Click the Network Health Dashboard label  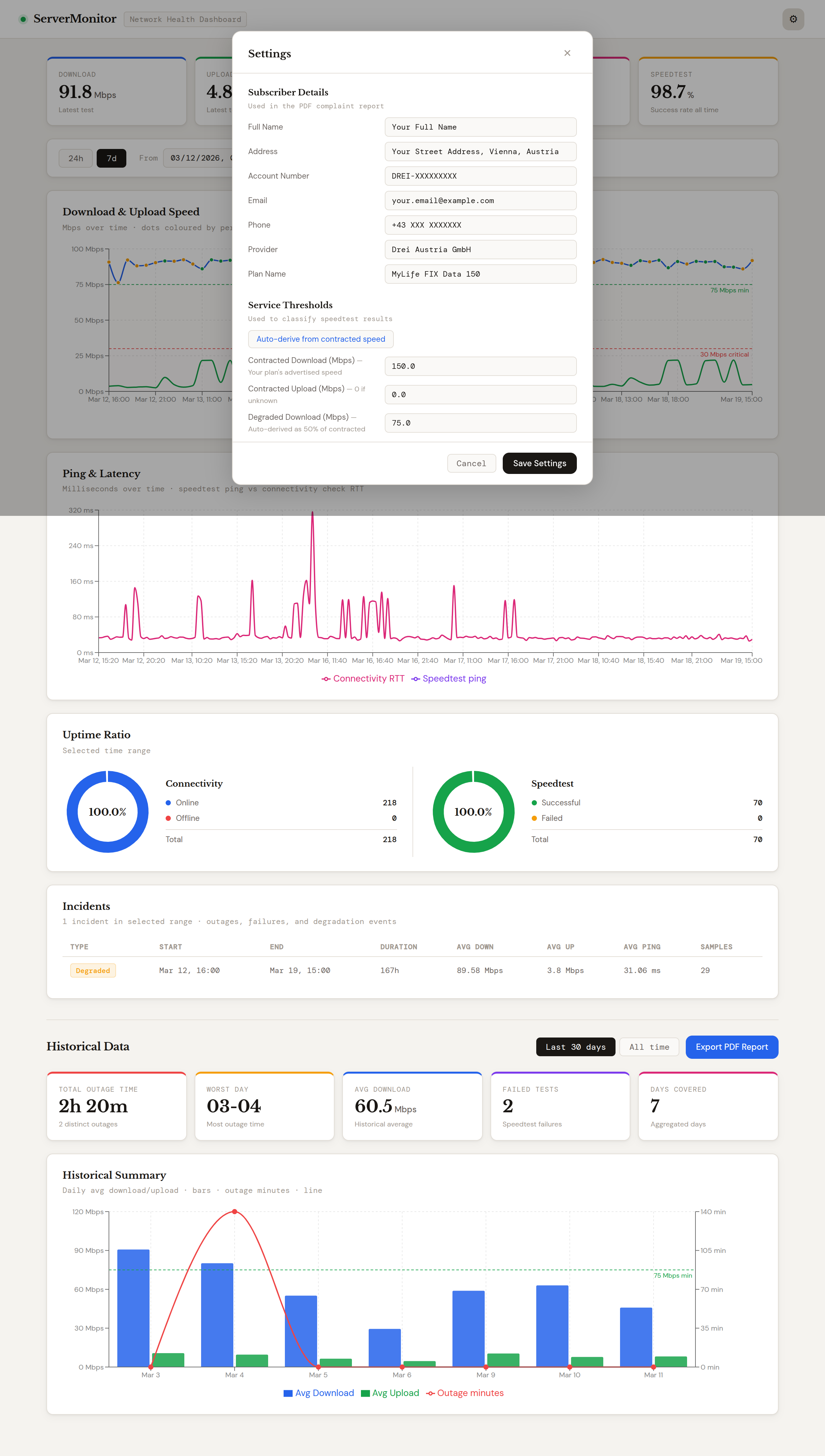point(185,19)
